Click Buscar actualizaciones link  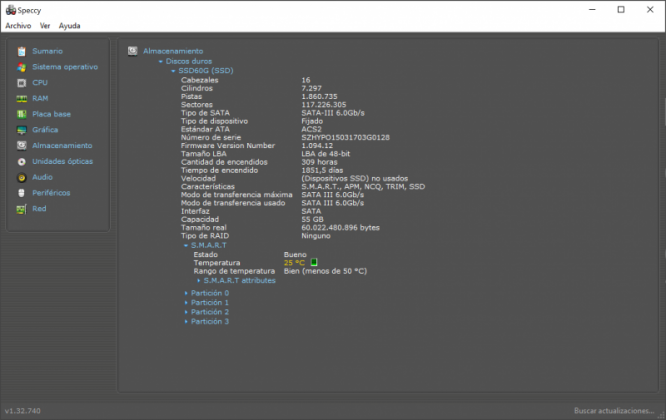pos(614,411)
